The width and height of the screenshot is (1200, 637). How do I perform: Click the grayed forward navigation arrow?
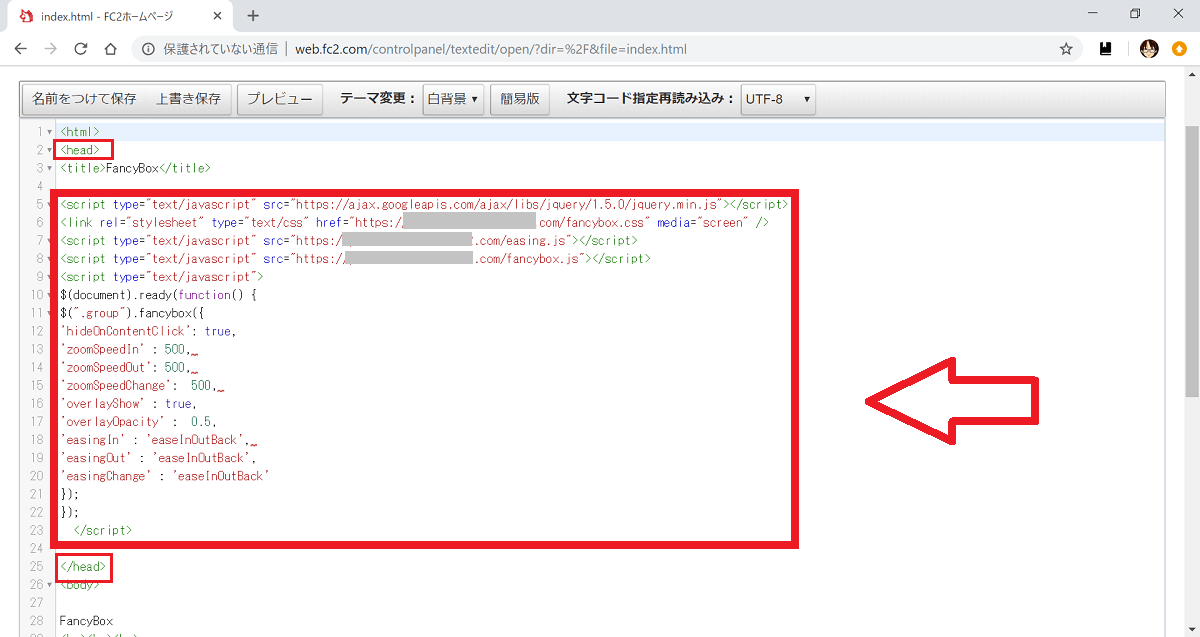(x=51, y=48)
